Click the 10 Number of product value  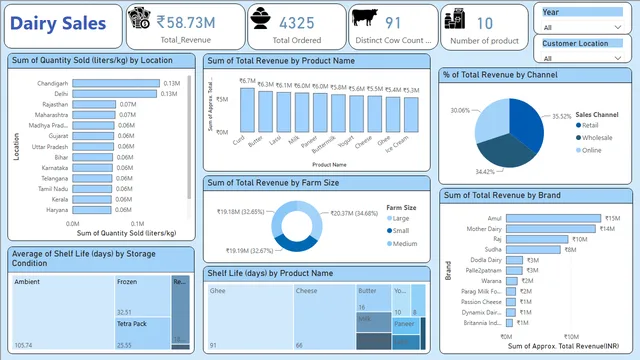(x=485, y=24)
